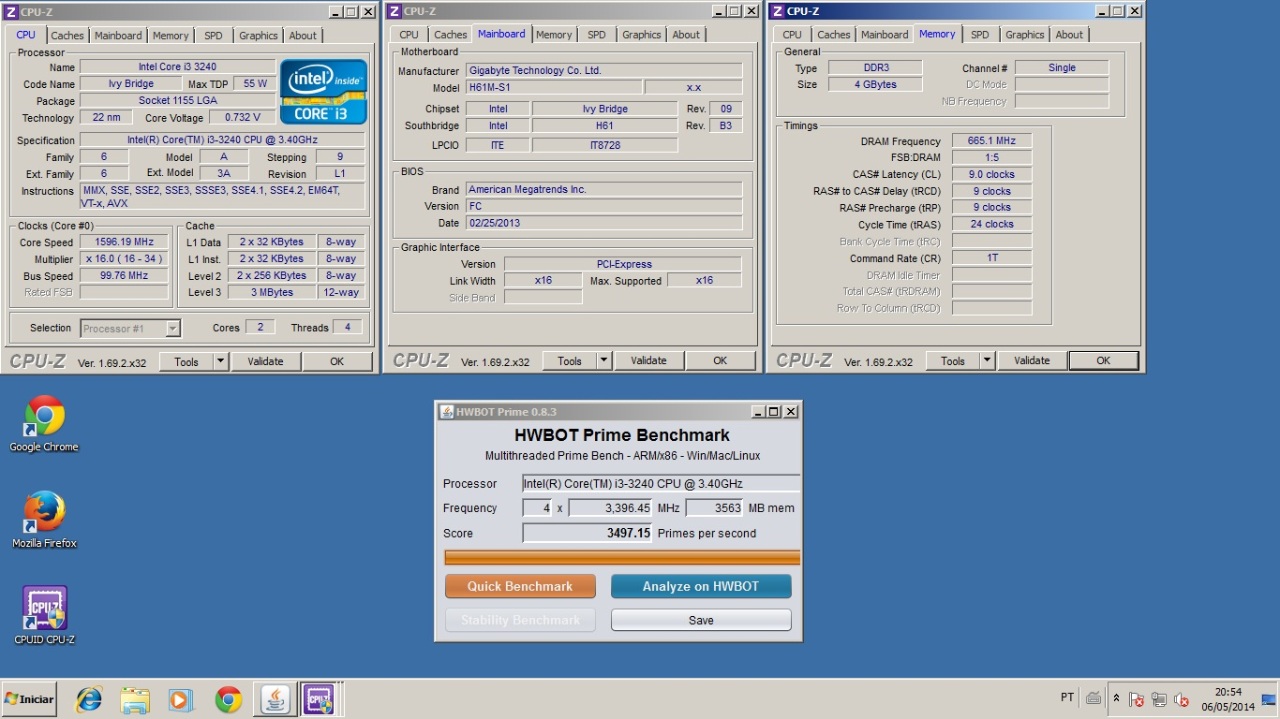Screen dimensions: 1280x719
Task: Click the Intel Core i3 logo
Action: [x=323, y=92]
